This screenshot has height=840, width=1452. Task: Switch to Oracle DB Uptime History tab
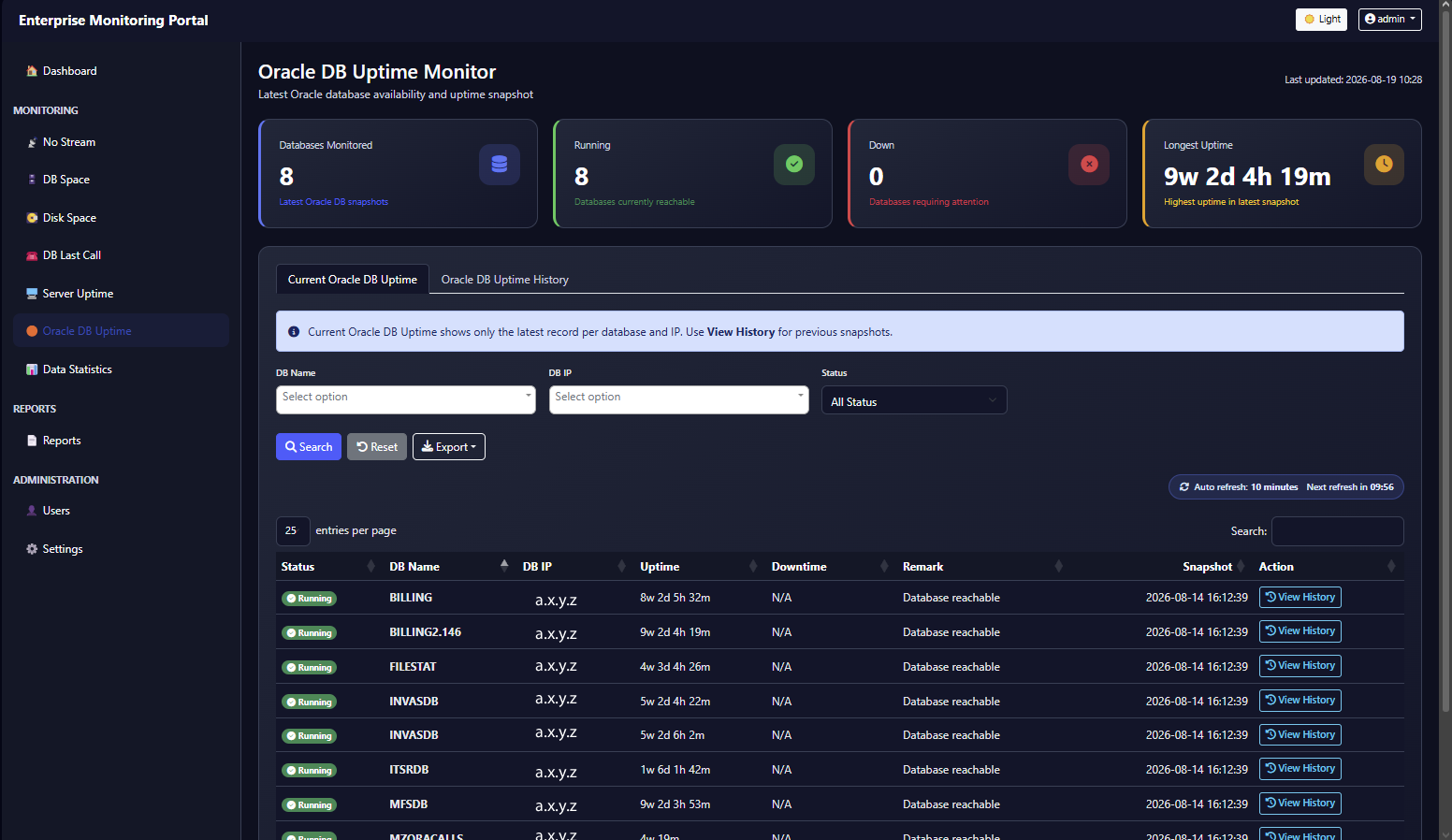pos(505,280)
